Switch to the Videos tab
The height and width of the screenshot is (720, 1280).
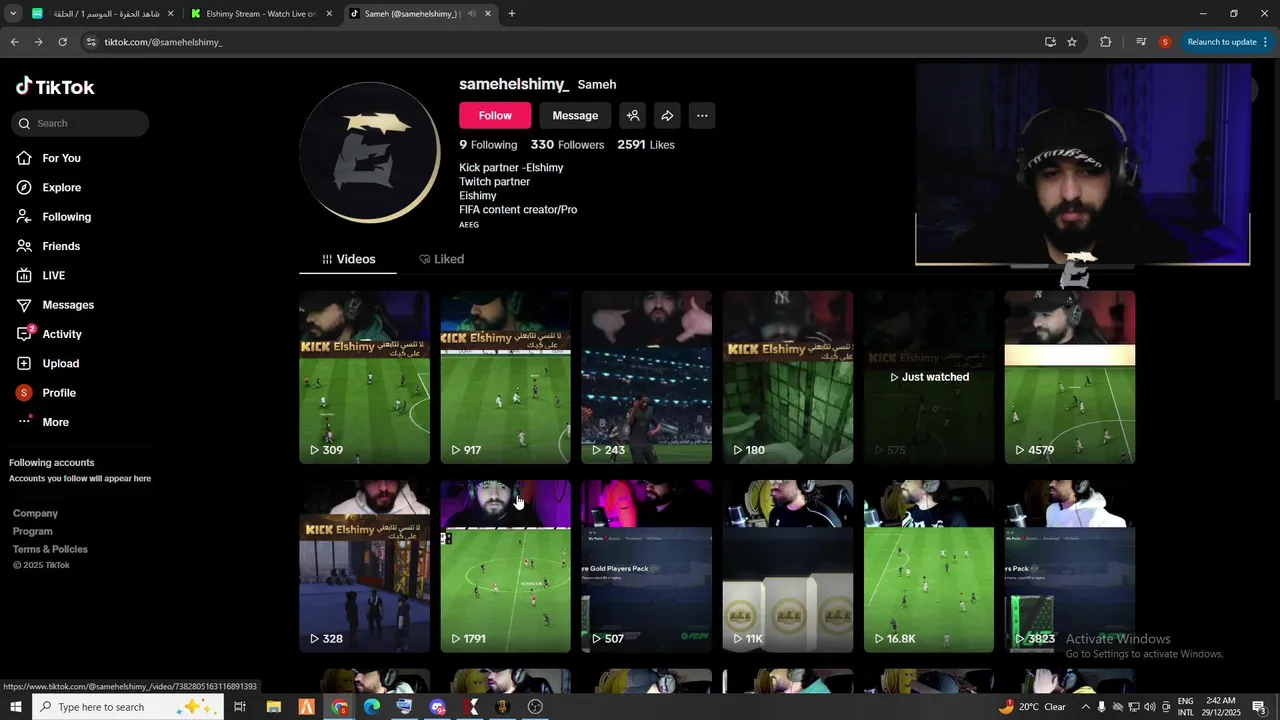click(x=348, y=259)
